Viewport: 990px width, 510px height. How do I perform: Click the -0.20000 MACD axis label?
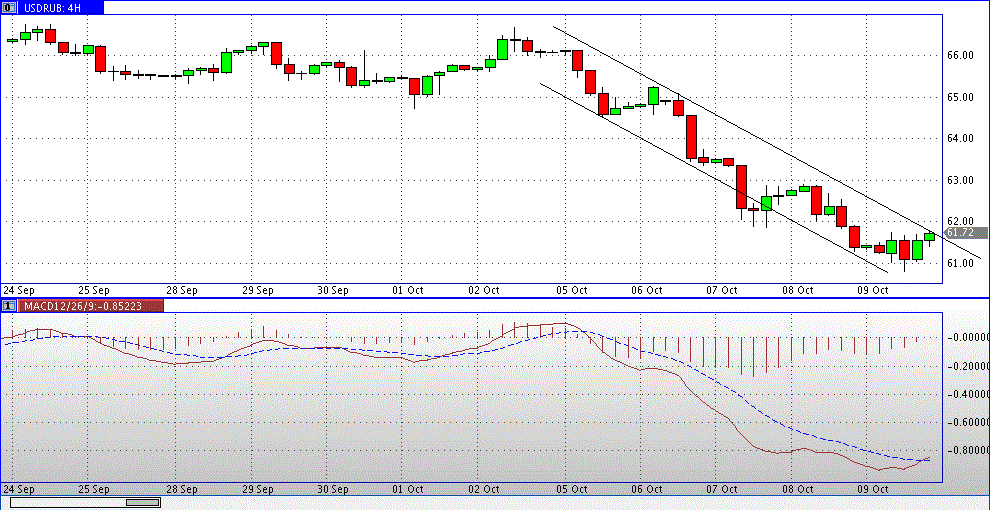968,366
